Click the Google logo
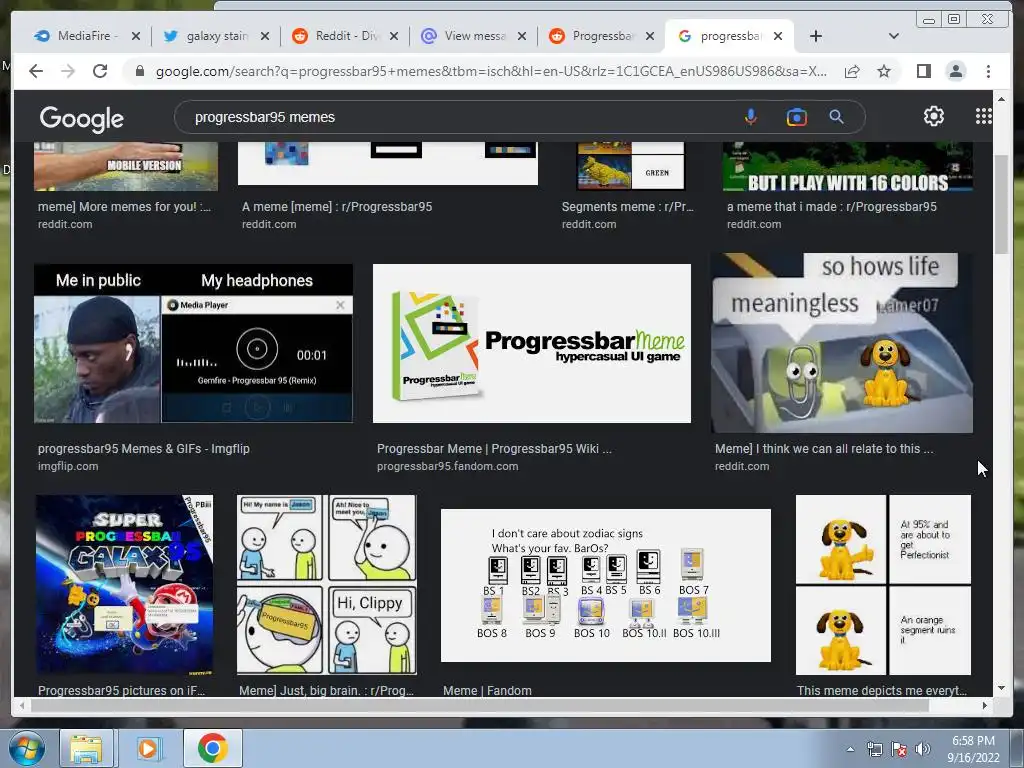The width and height of the screenshot is (1024, 768). 82,118
